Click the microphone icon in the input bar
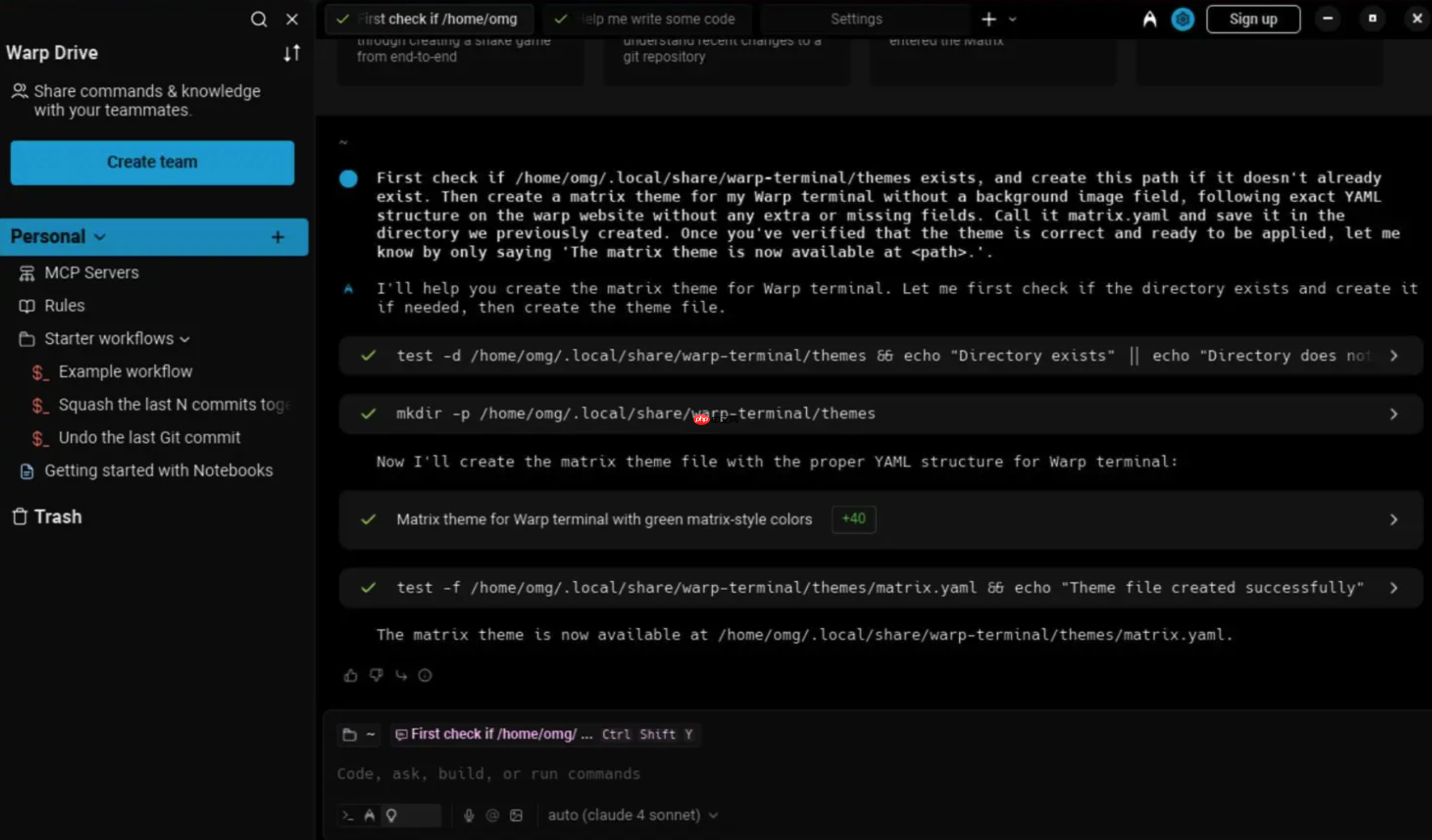 point(468,815)
